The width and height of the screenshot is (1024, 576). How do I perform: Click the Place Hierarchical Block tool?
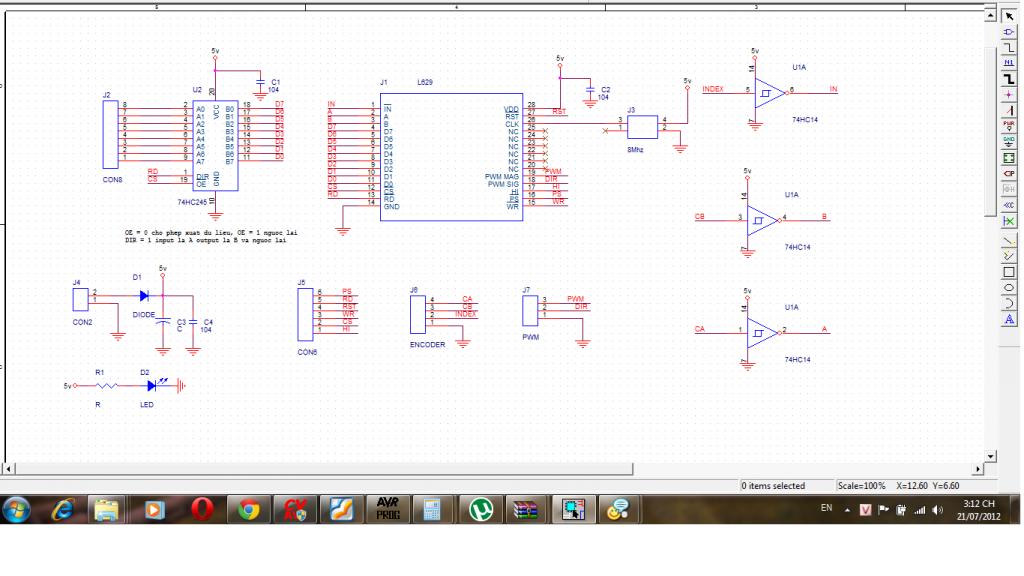pos(1009,157)
